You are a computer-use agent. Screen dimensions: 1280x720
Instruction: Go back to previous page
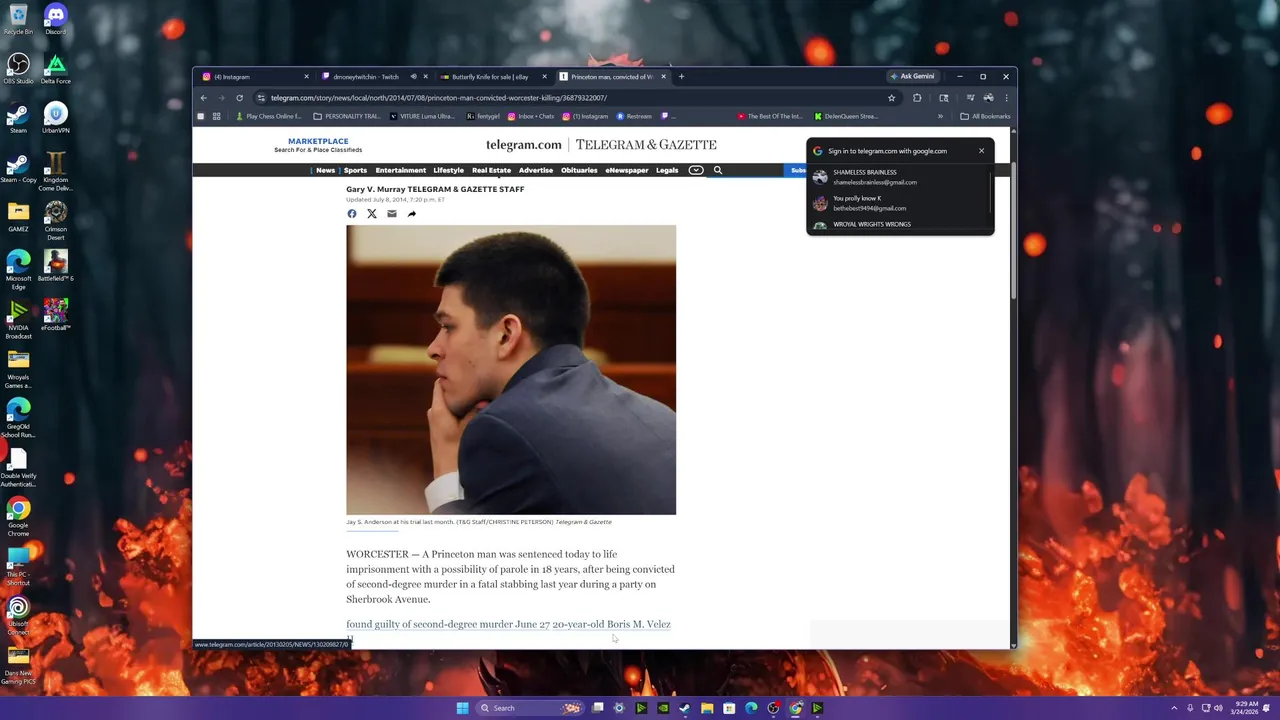click(203, 98)
